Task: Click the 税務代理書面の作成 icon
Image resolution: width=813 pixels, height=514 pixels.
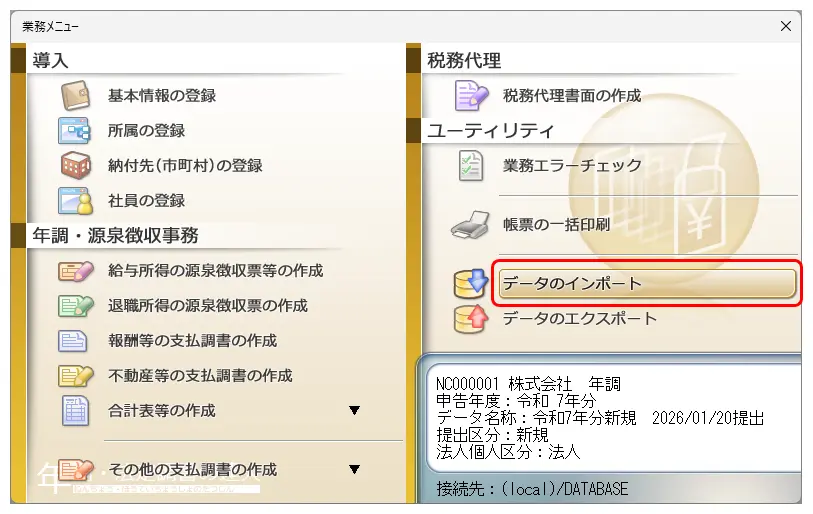Action: pos(470,96)
